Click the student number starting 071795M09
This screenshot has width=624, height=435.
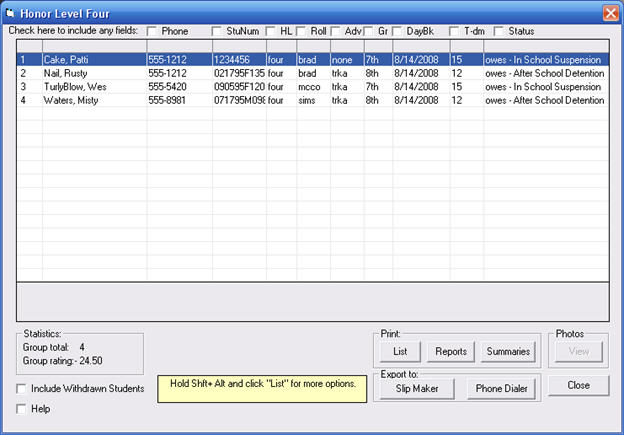click(239, 100)
